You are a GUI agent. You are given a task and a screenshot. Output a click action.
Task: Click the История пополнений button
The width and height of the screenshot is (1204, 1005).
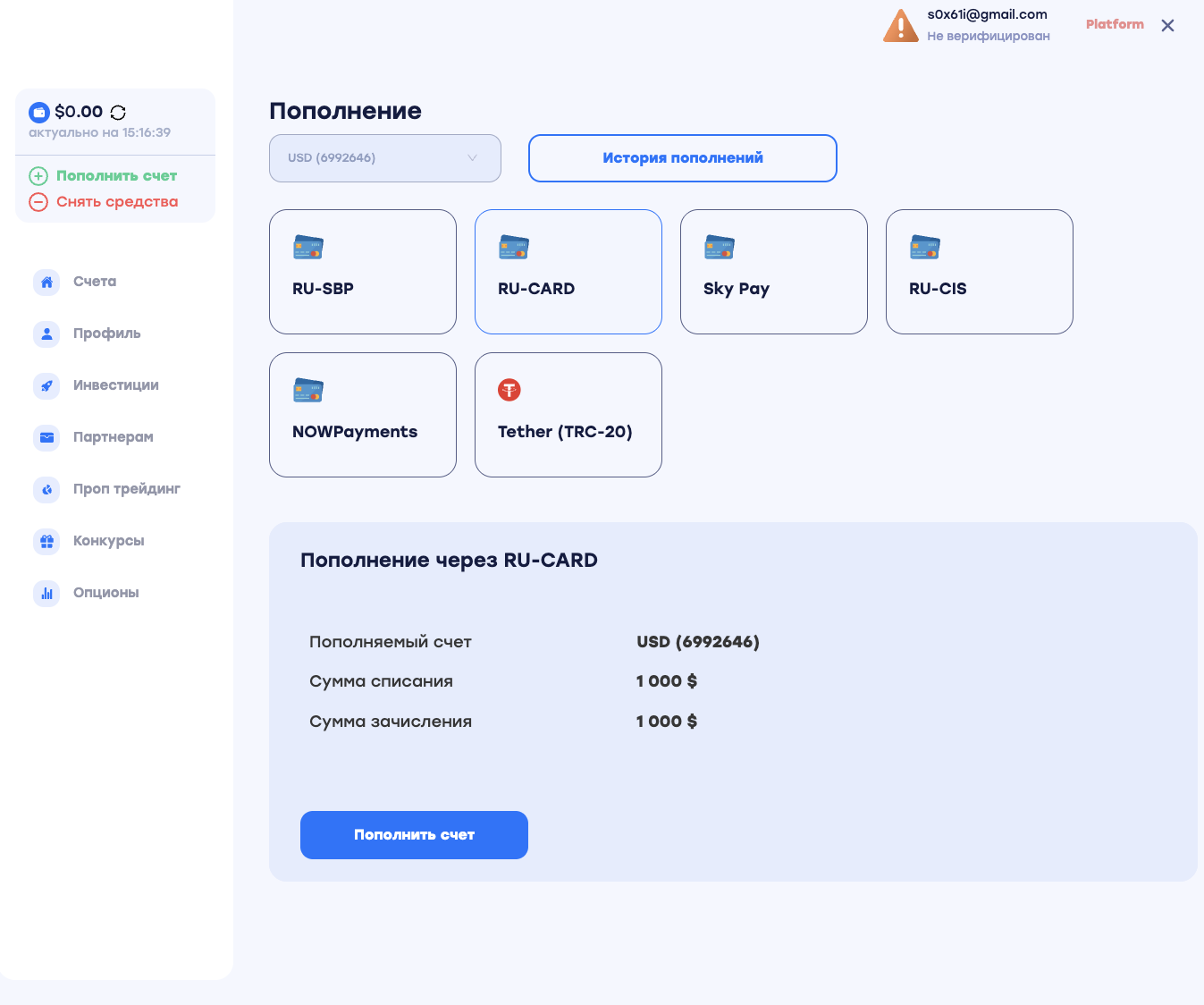coord(682,158)
